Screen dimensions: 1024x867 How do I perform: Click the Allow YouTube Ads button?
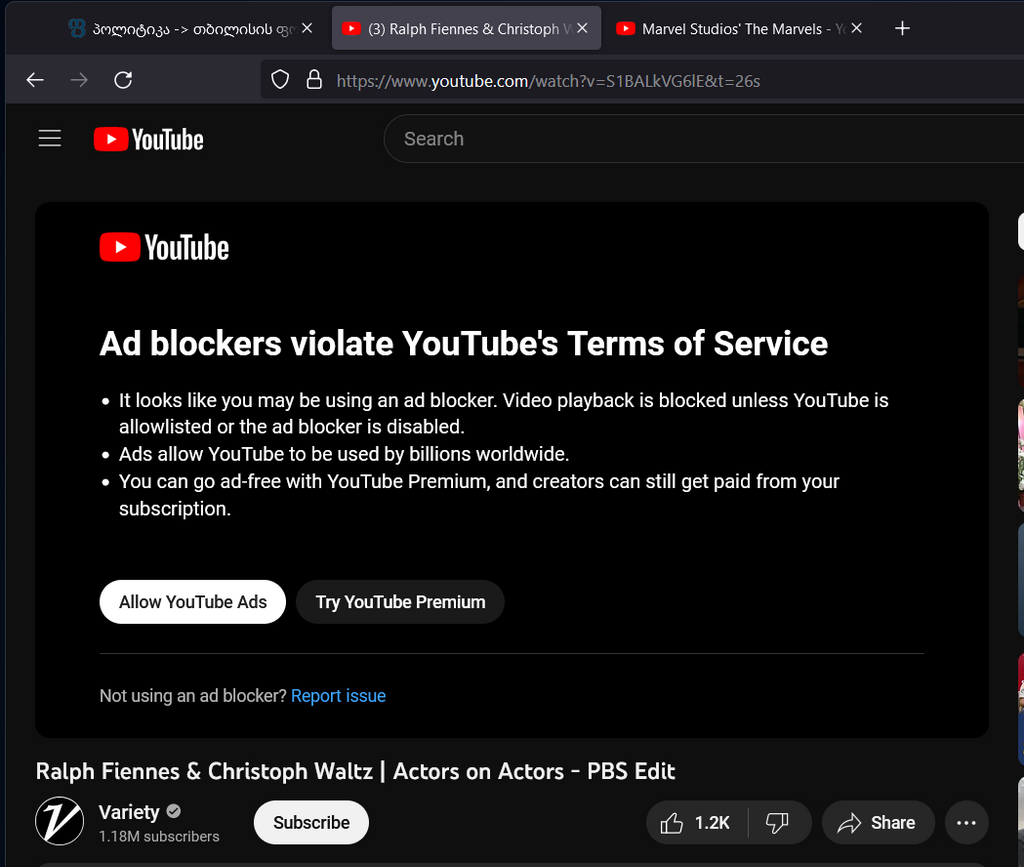click(x=193, y=602)
